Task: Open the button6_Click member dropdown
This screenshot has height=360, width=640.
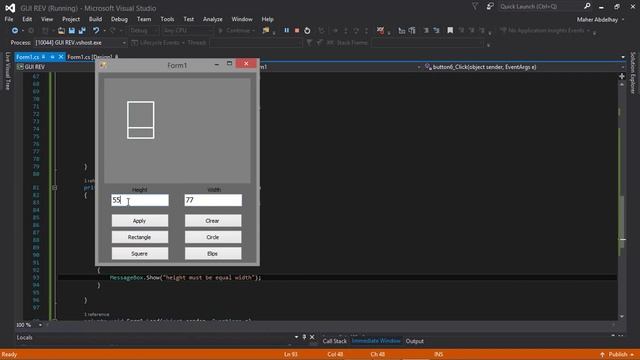Action: click(x=623, y=67)
